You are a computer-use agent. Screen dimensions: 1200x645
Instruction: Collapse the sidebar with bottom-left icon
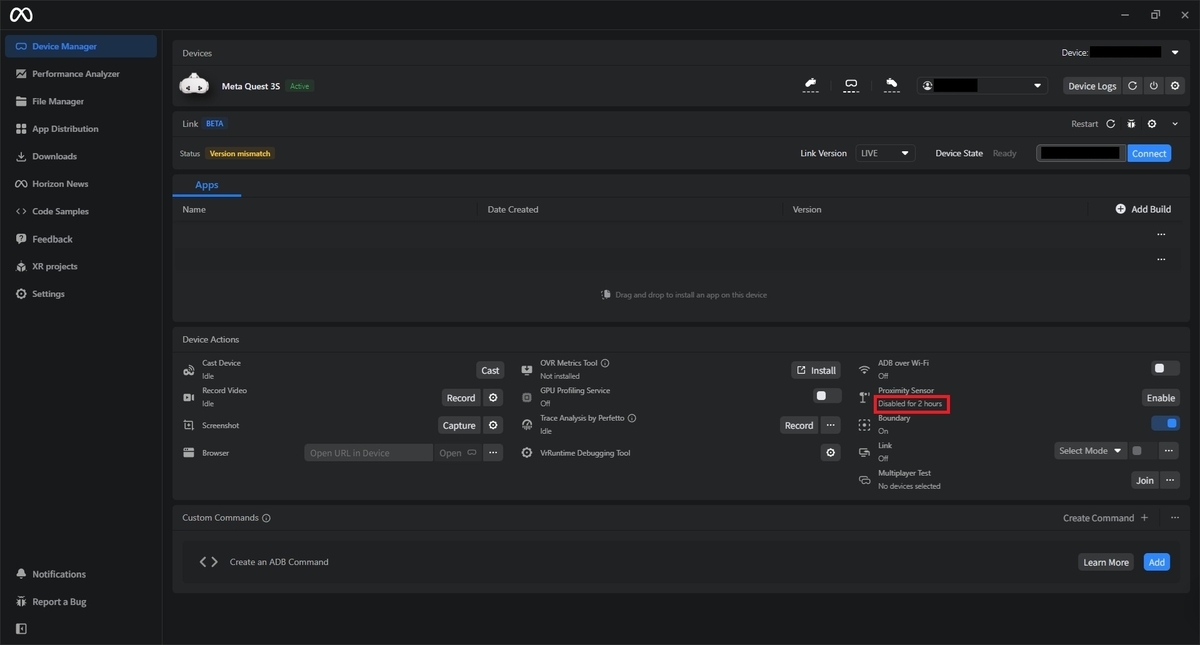click(22, 629)
